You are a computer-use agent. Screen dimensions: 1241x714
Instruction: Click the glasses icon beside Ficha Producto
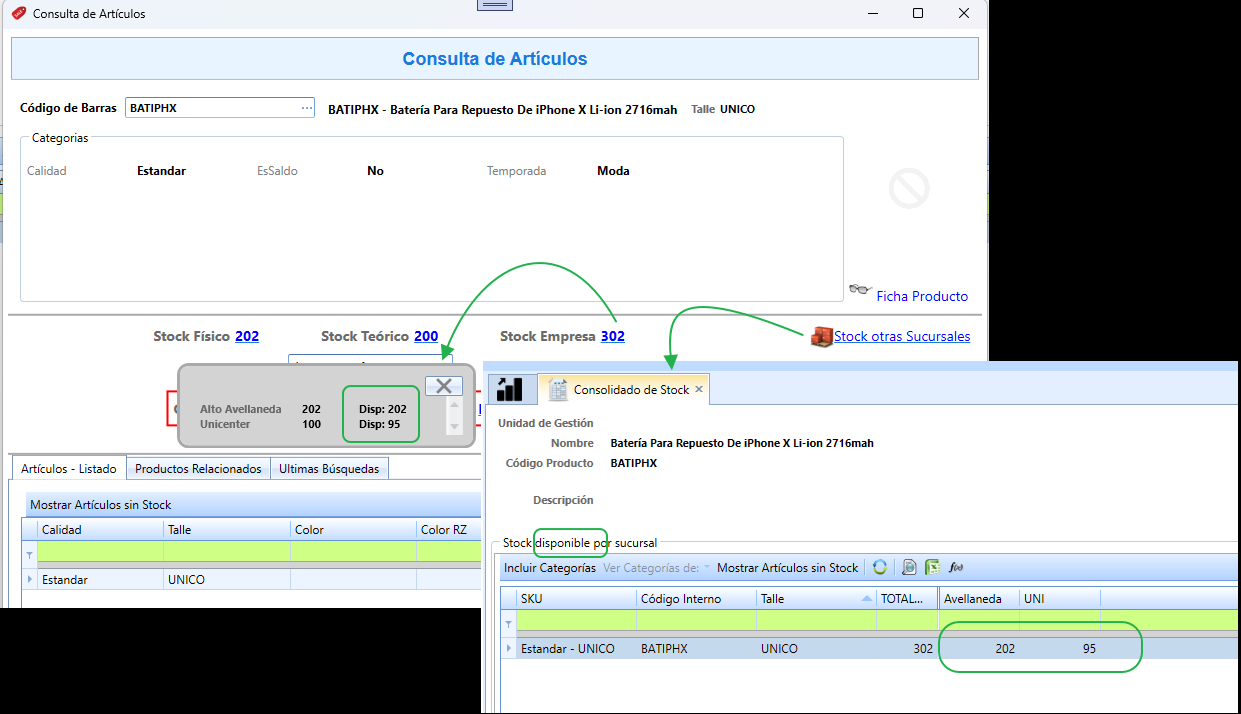(860, 290)
